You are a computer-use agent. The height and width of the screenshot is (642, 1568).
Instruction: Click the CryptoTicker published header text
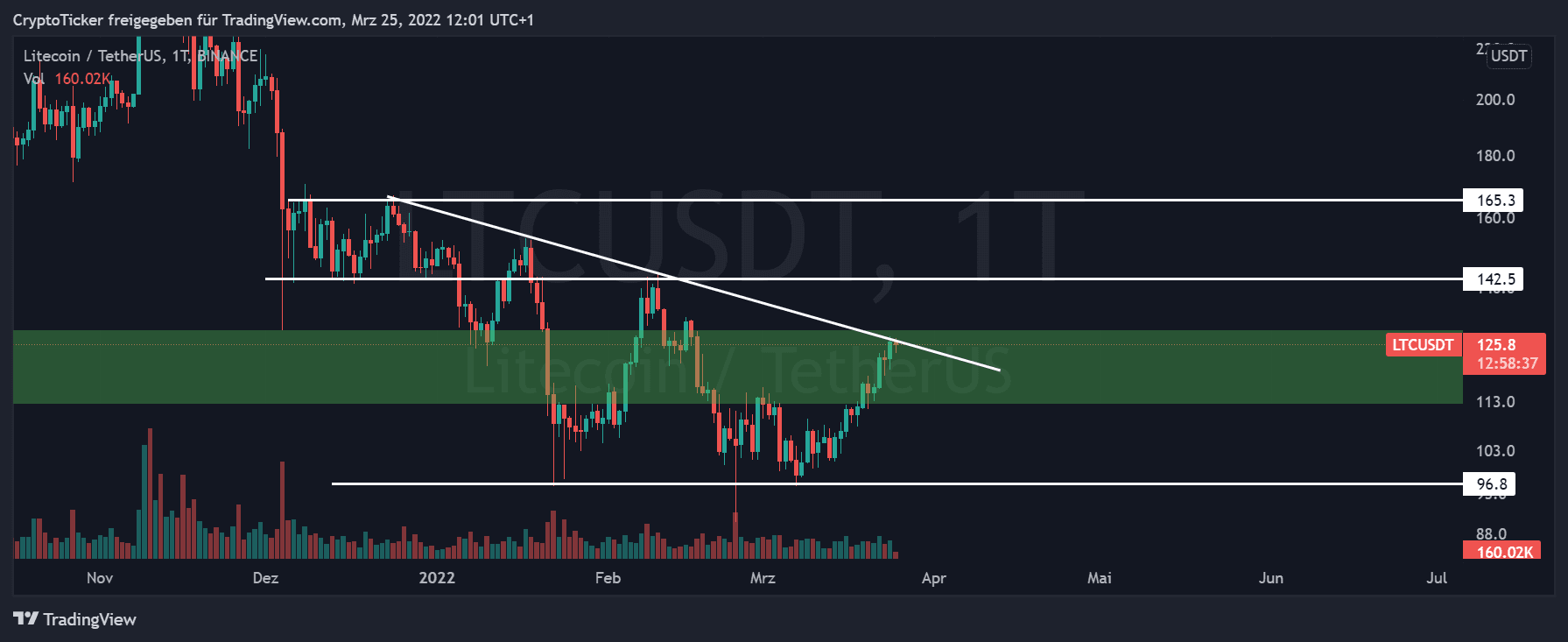coord(273,20)
